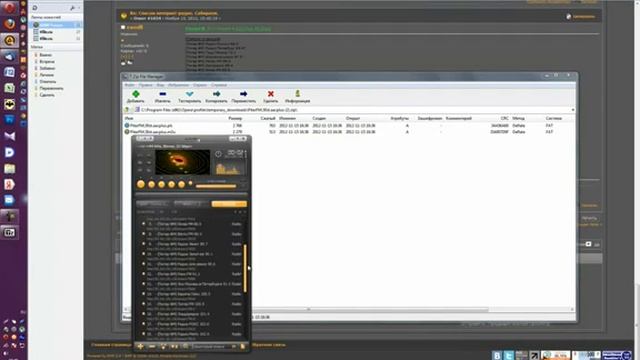Open the Правка menu in 7-Zip

[x=145, y=85]
